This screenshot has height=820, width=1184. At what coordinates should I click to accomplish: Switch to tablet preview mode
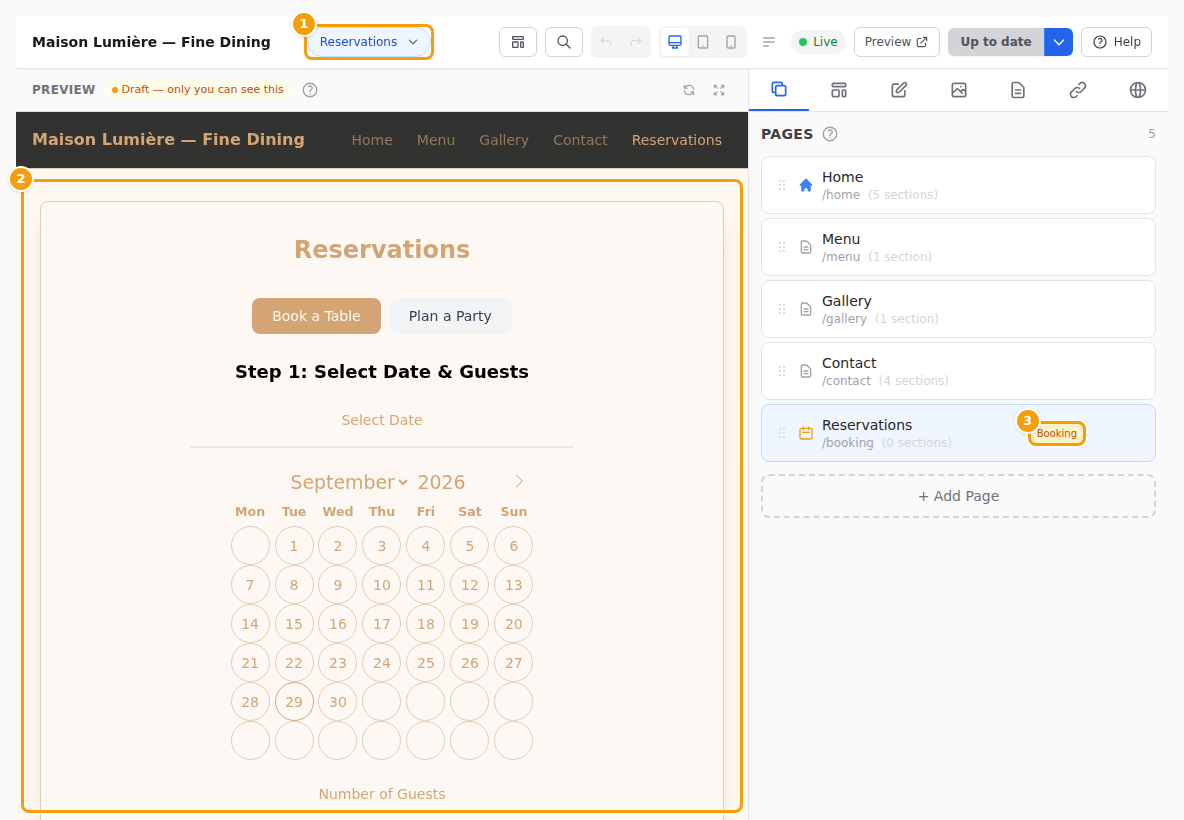[703, 42]
